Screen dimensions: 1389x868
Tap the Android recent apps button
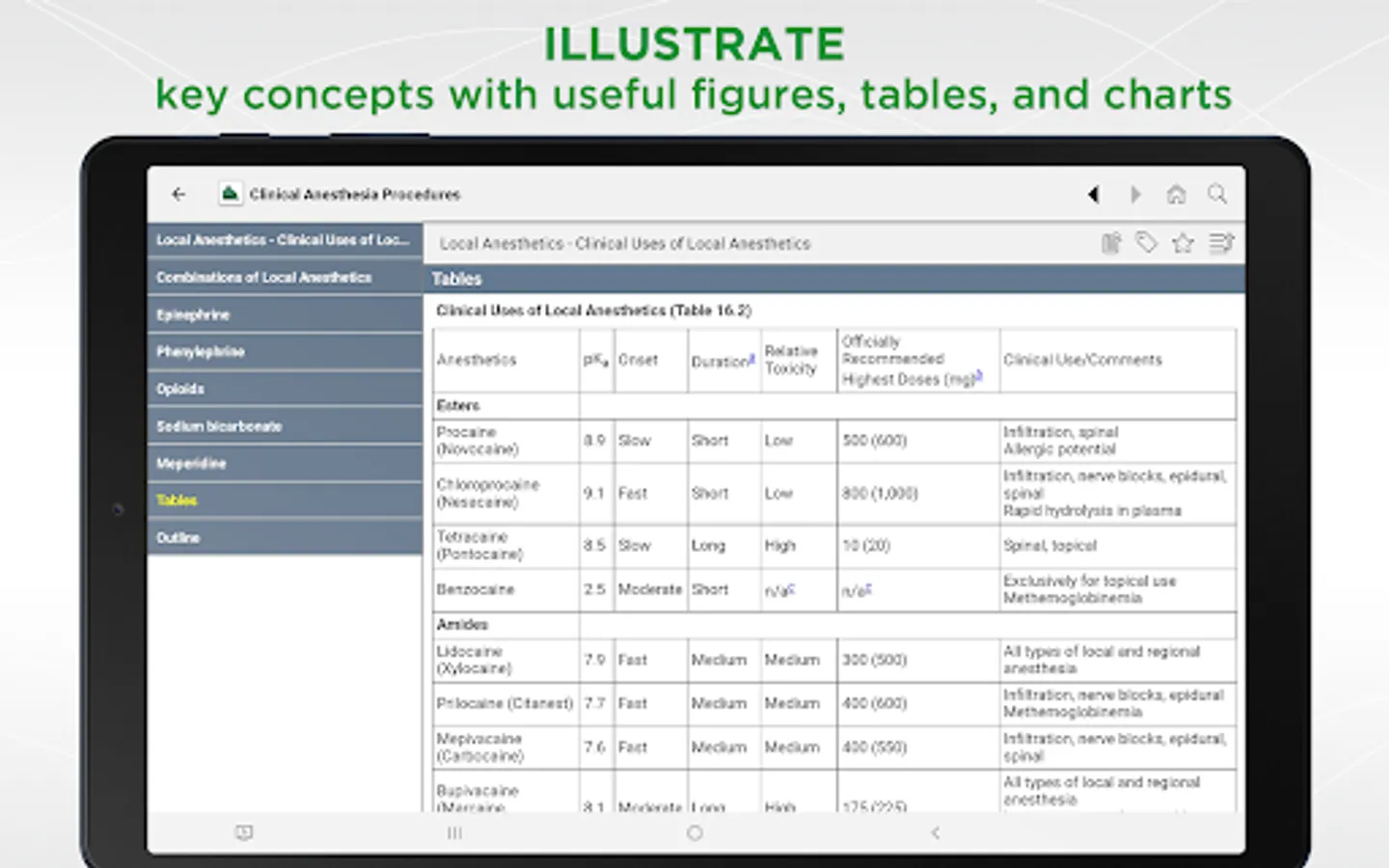point(454,832)
